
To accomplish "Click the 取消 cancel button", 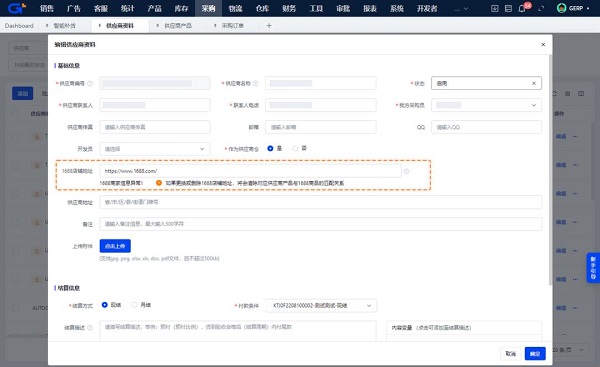I will [510, 354].
